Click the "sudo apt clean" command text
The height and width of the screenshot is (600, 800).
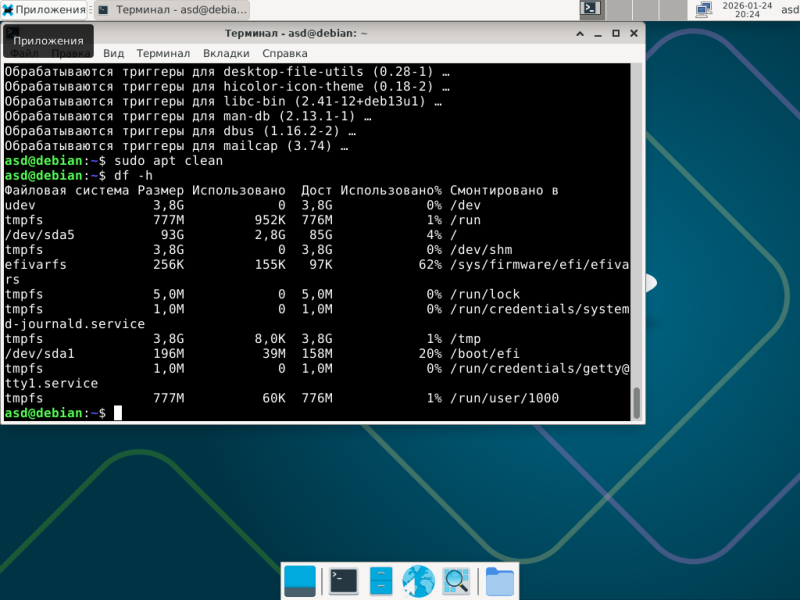tap(168, 161)
